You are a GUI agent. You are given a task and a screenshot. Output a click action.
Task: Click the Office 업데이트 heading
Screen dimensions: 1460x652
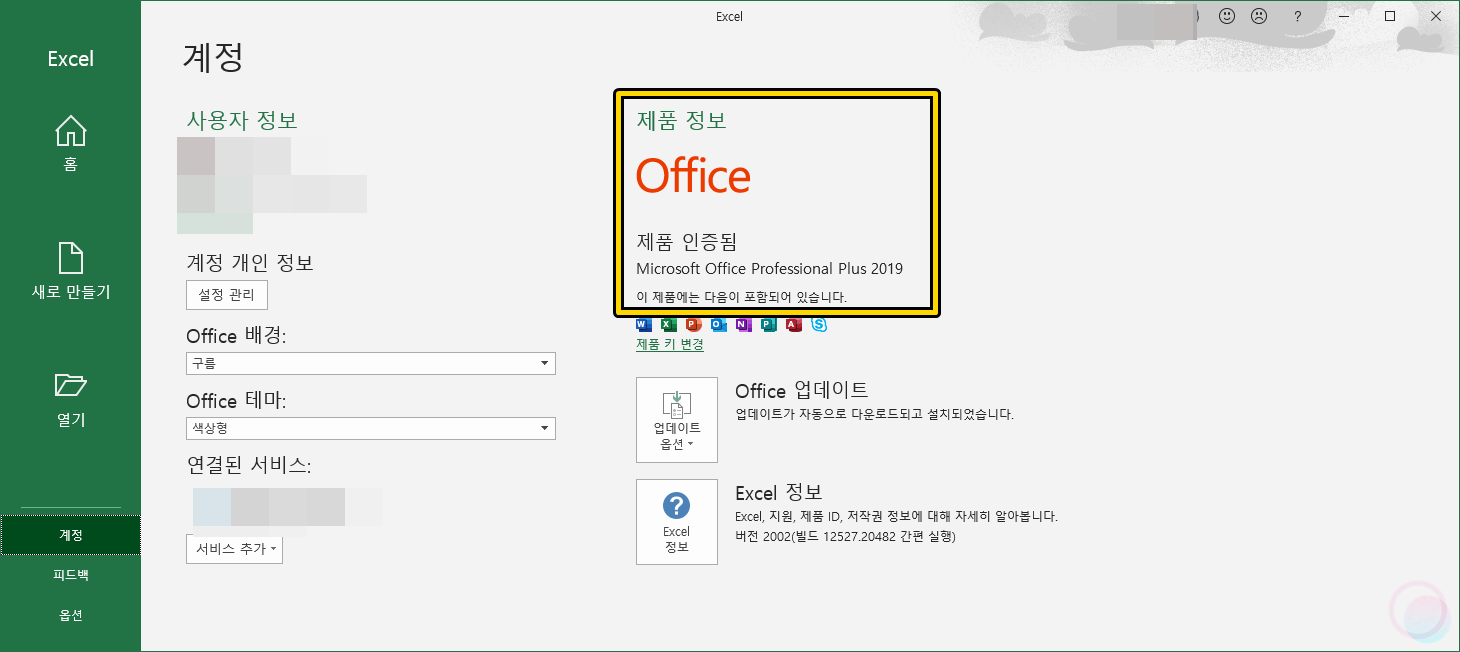point(802,391)
